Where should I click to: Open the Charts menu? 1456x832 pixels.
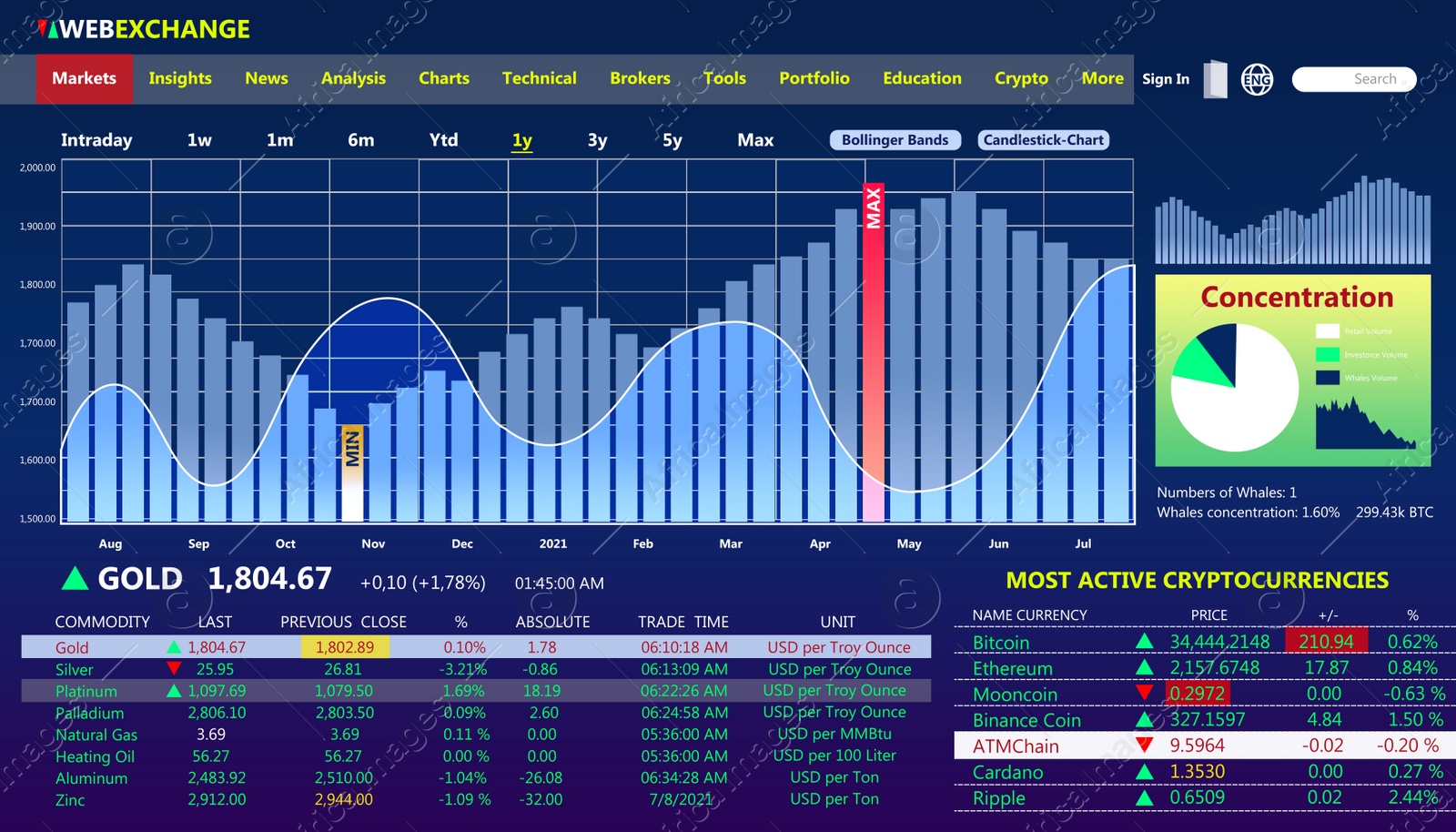click(x=444, y=78)
